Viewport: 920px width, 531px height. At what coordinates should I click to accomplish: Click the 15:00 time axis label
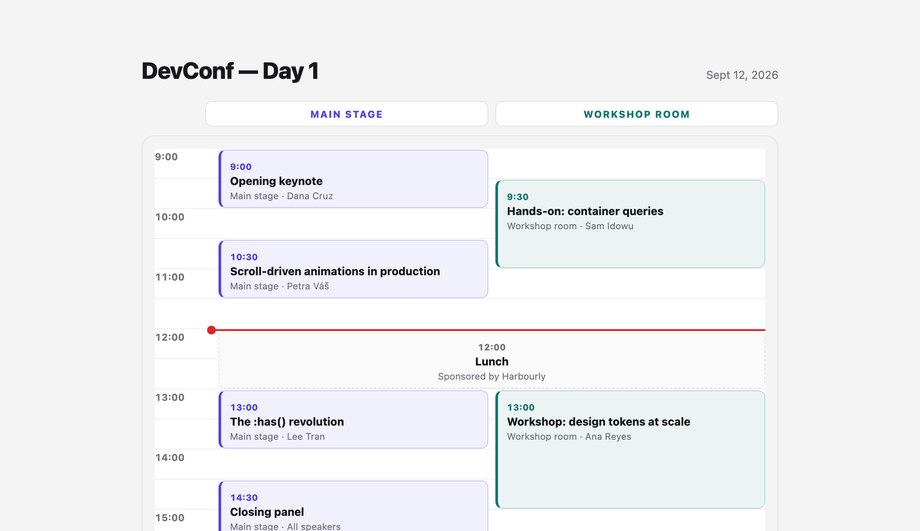tap(170, 518)
